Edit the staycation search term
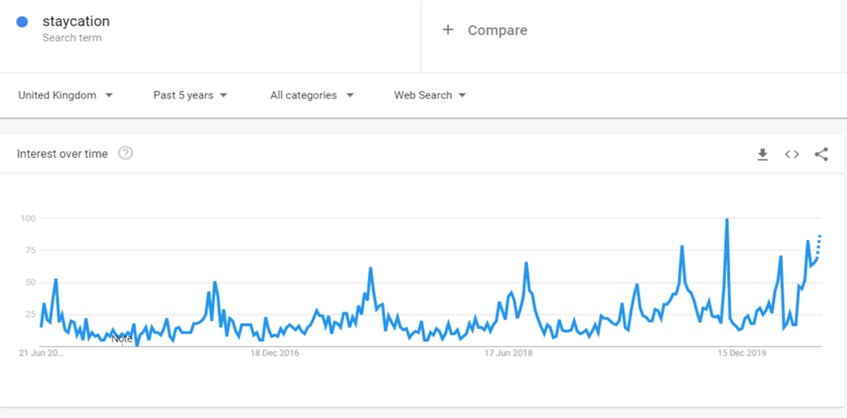Screen dimensions: 847x418 (x=76, y=21)
